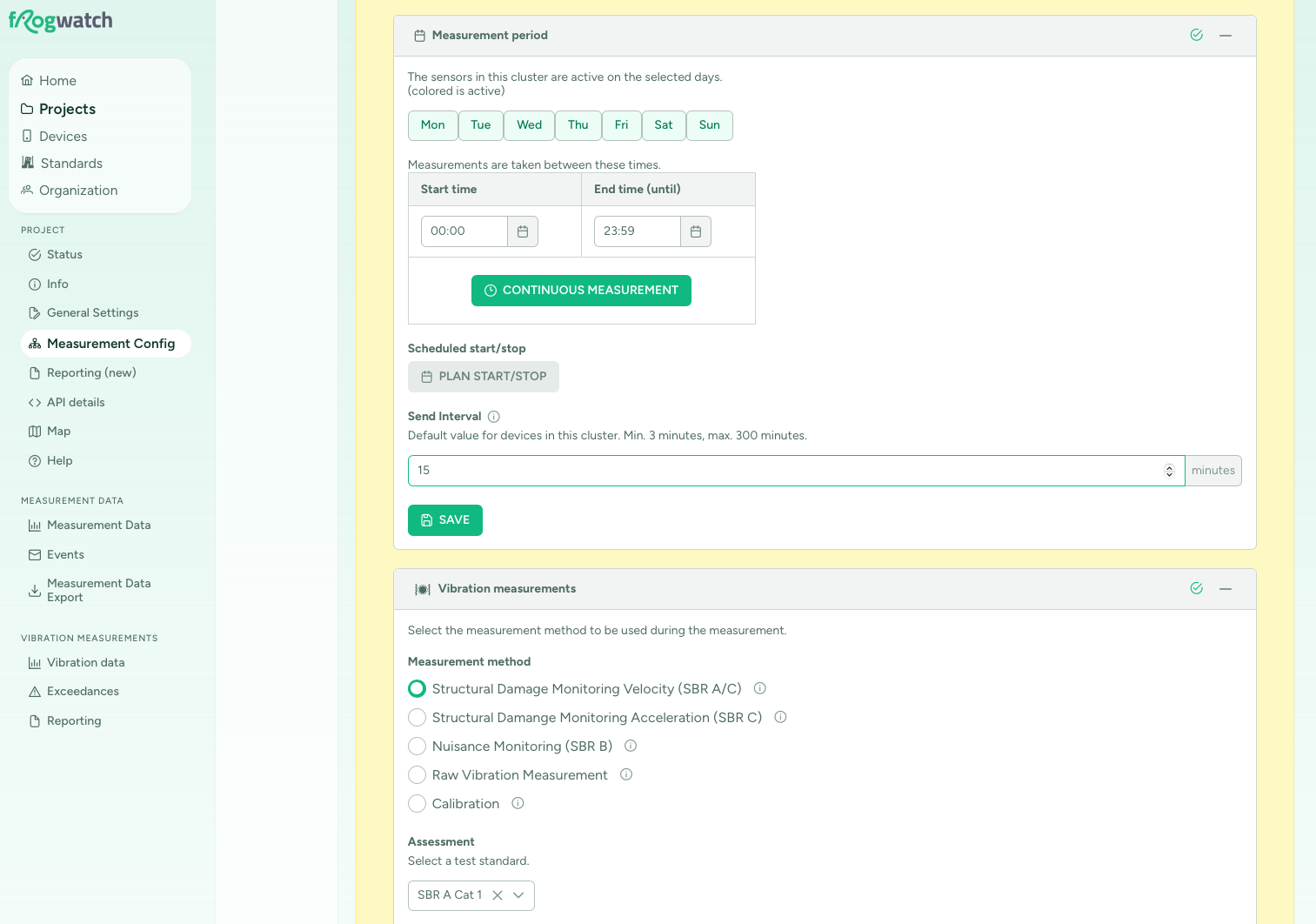Collapse the Measurement period panel
1316x924 pixels.
pyautogui.click(x=1226, y=36)
